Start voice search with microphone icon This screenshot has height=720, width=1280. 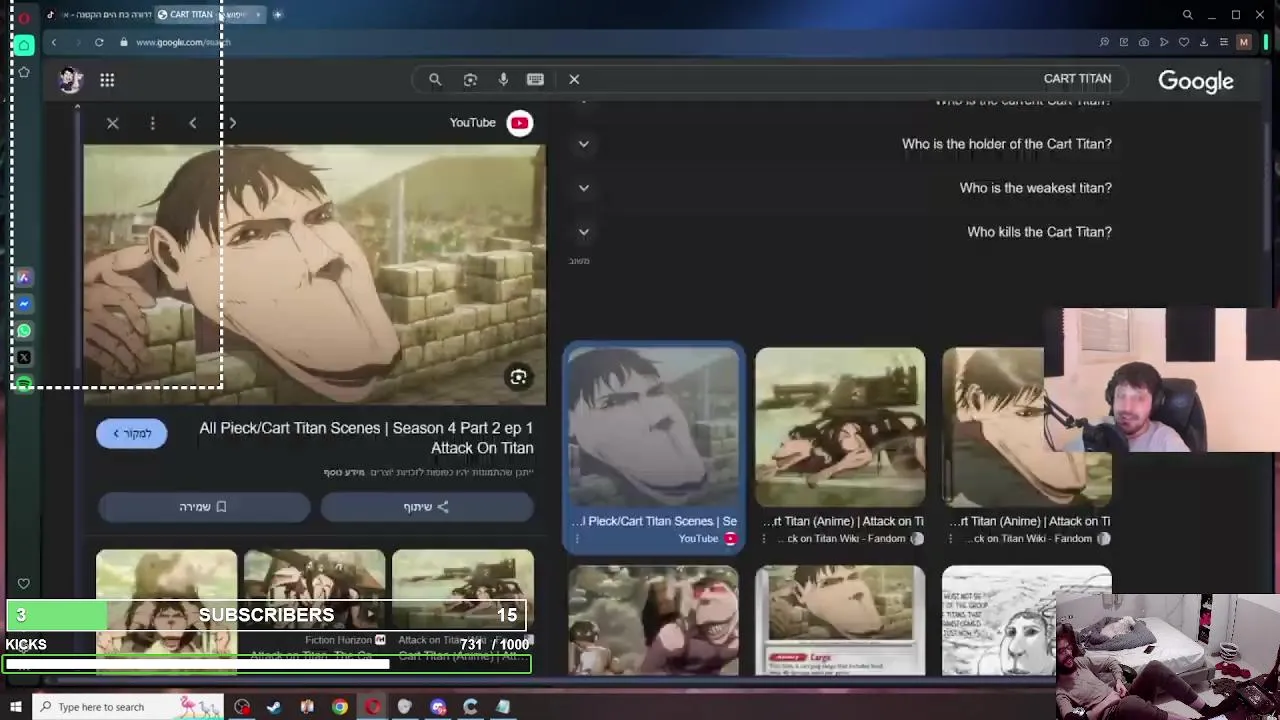503,79
